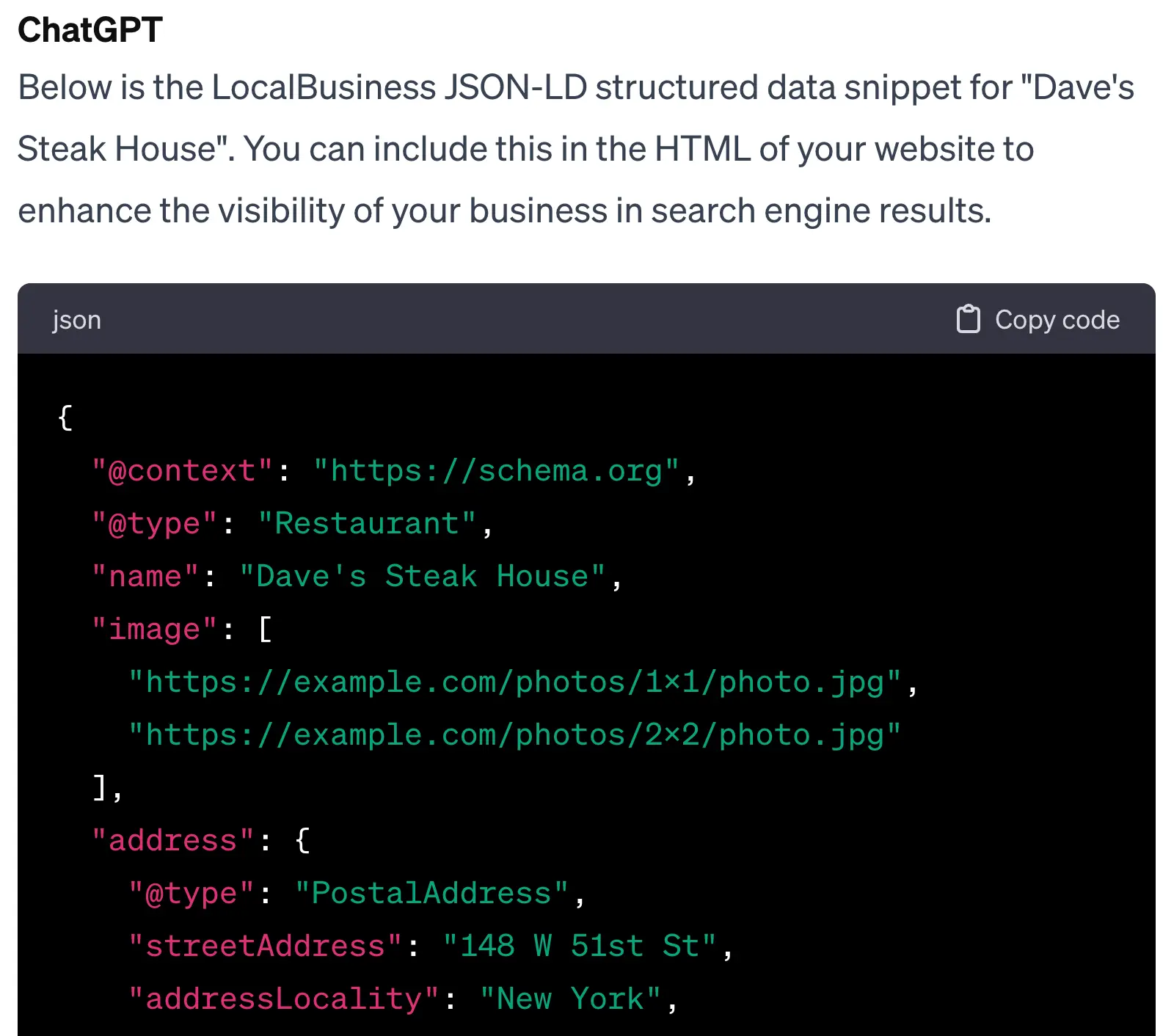Click the "address" key in code
The height and width of the screenshot is (1036, 1174).
click(173, 841)
